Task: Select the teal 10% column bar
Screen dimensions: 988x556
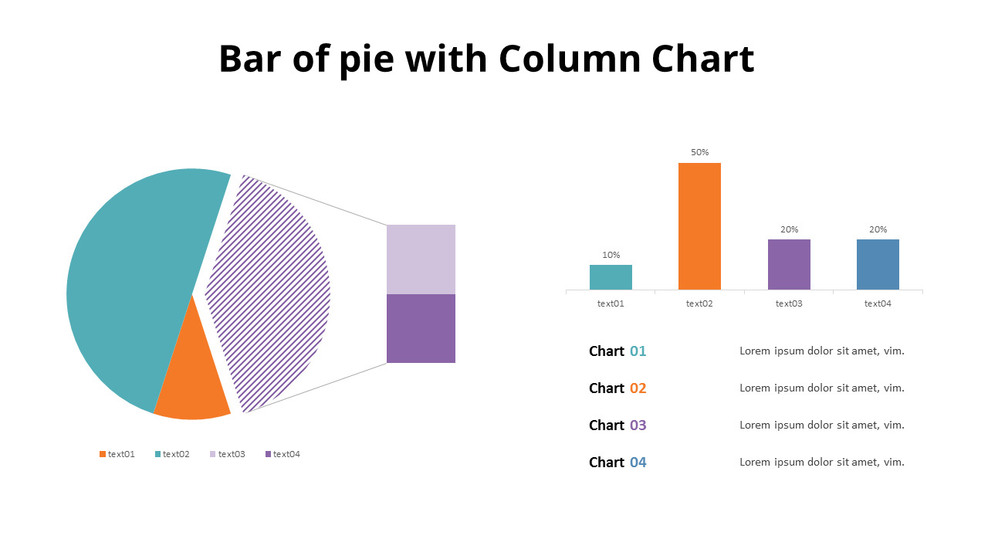Action: click(x=610, y=277)
